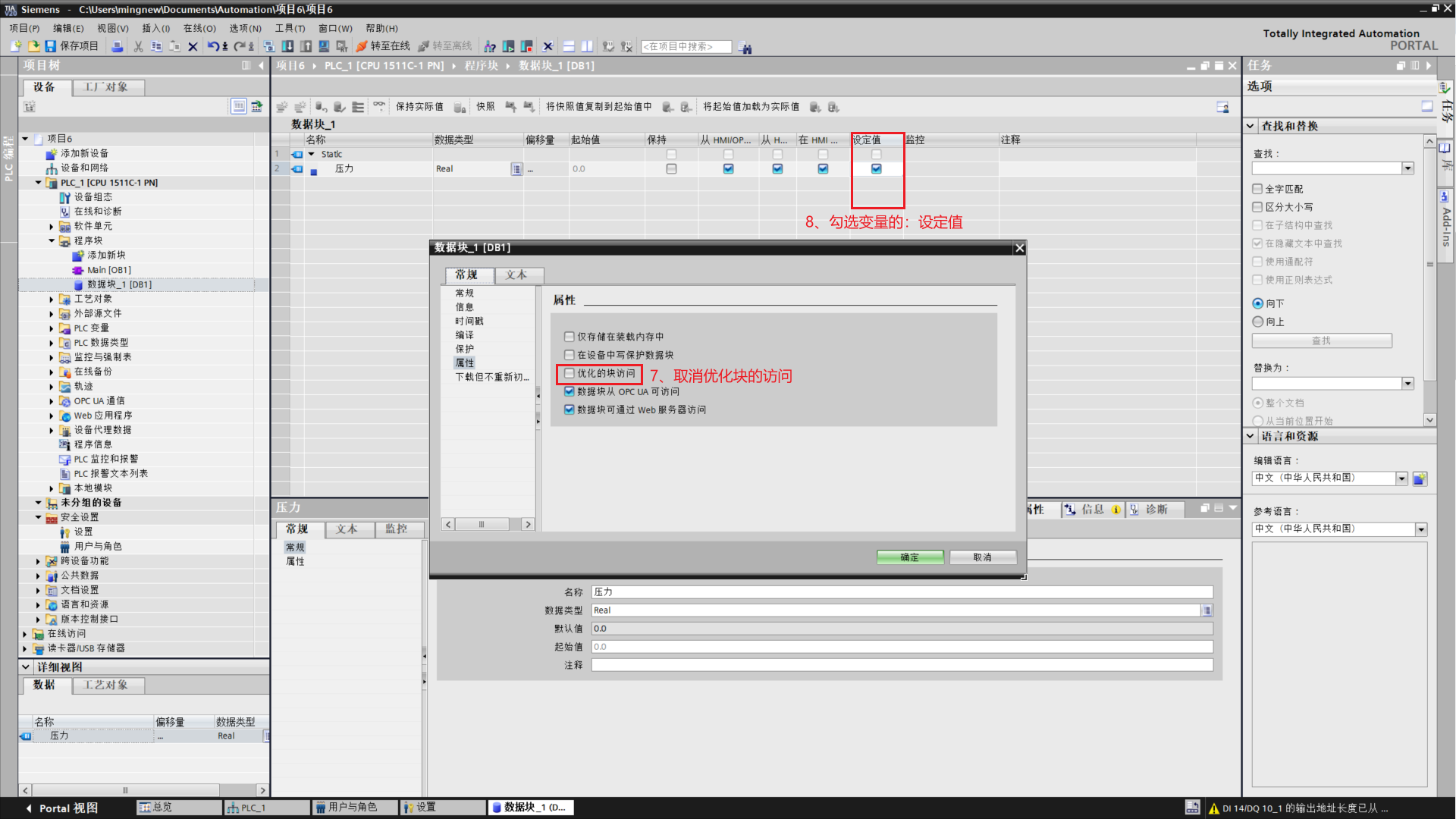Click the 取消 button in dialog
The height and width of the screenshot is (819, 1456).
(982, 557)
